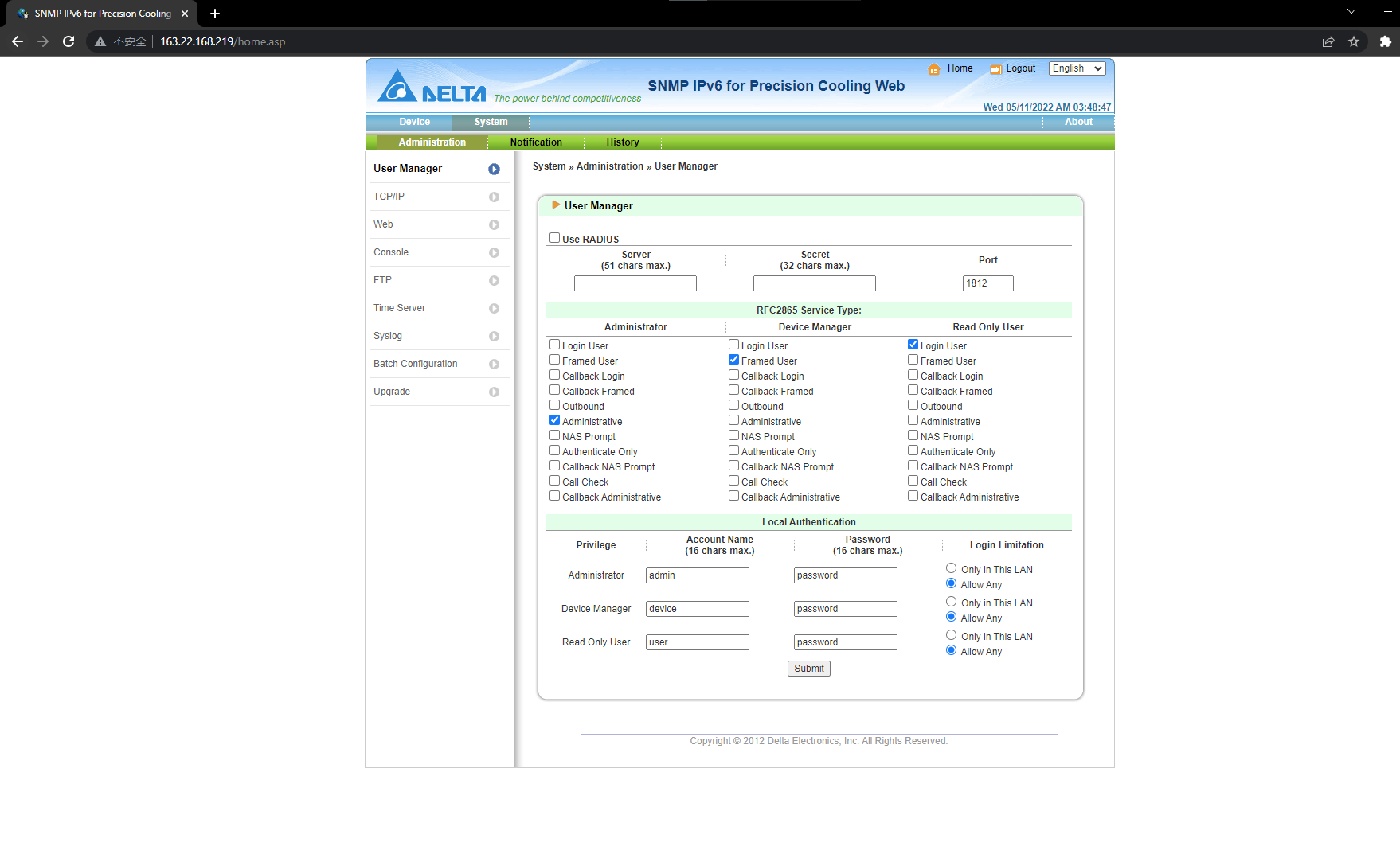Viewport: 1400px width, 858px height.
Task: Click the Delta logo
Action: click(432, 86)
